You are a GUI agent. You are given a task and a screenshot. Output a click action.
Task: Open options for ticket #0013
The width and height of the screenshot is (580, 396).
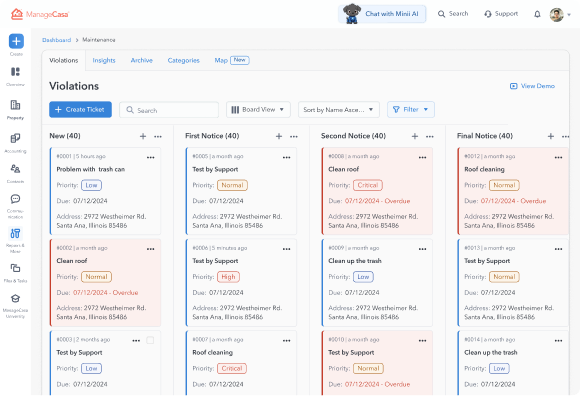pyautogui.click(x=558, y=249)
